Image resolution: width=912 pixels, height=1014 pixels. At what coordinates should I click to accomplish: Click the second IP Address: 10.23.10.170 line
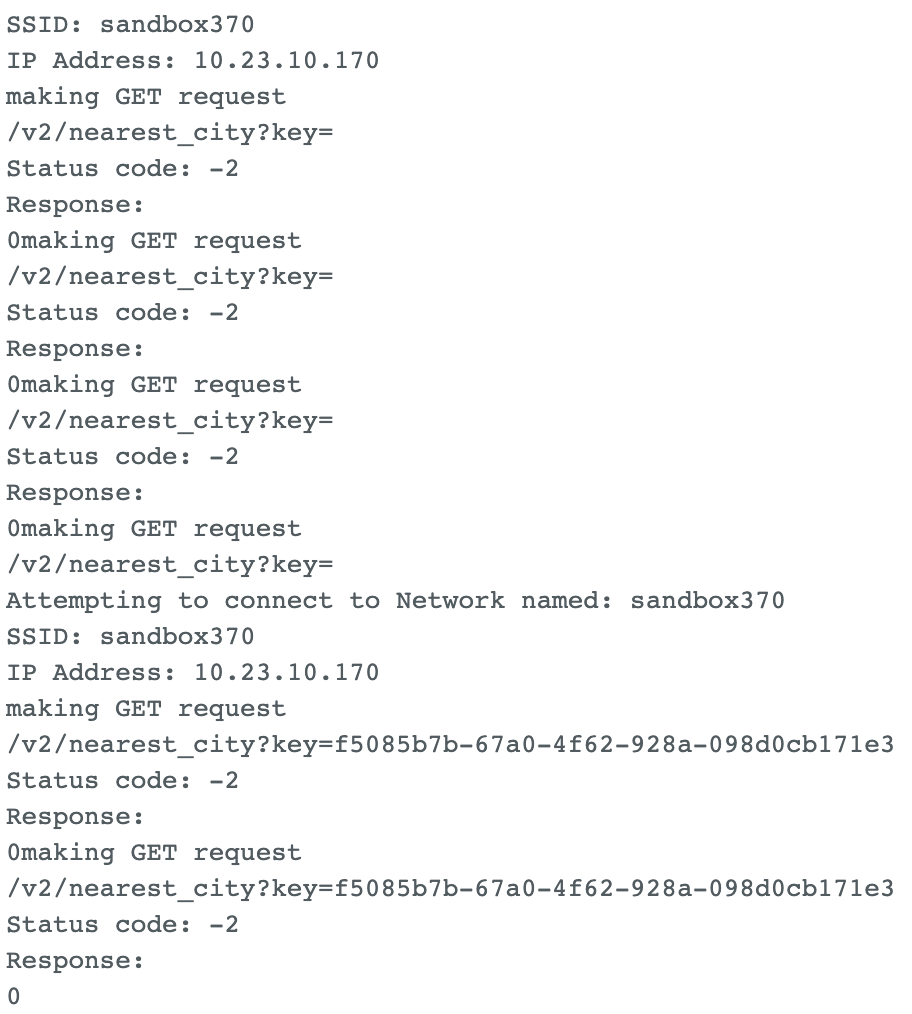point(193,672)
